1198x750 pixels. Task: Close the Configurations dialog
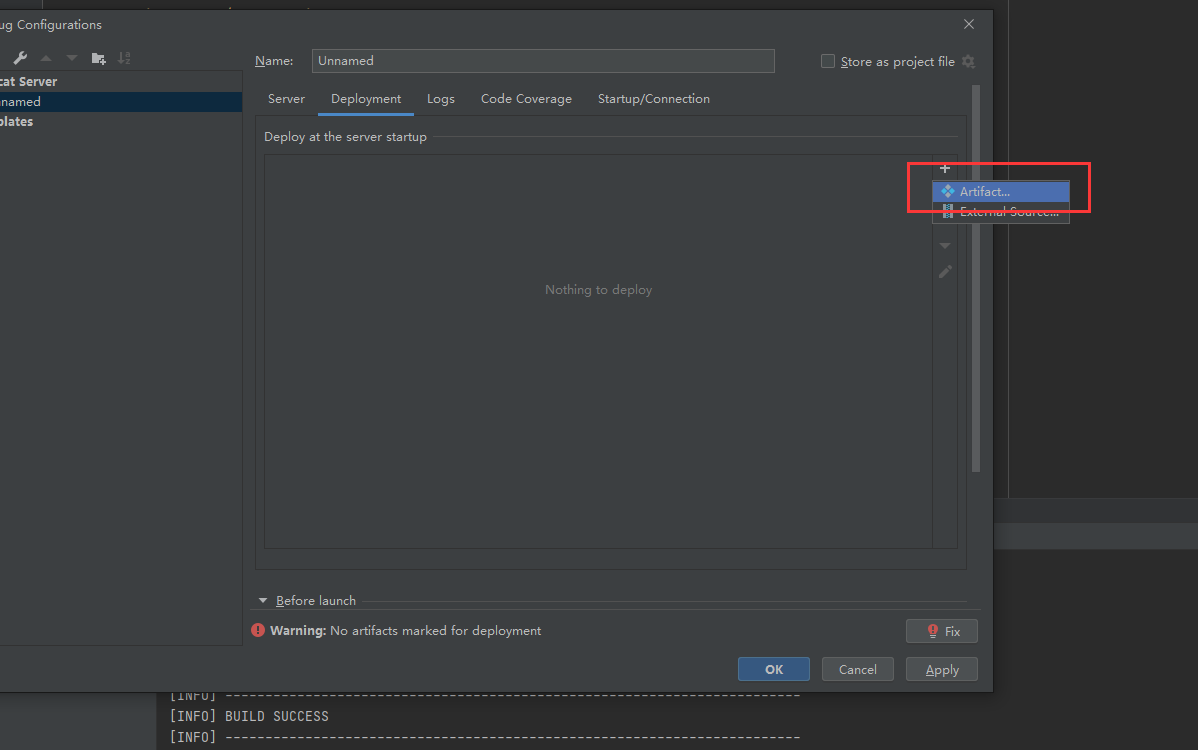969,24
